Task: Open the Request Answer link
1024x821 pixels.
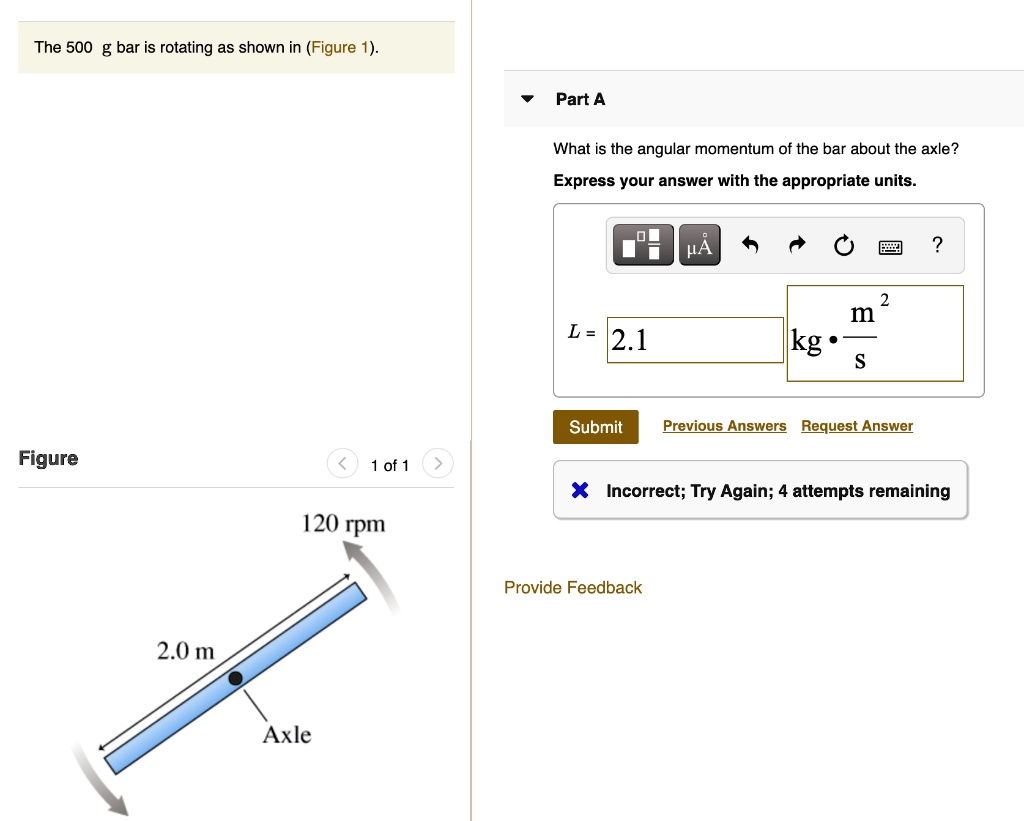Action: [x=856, y=425]
